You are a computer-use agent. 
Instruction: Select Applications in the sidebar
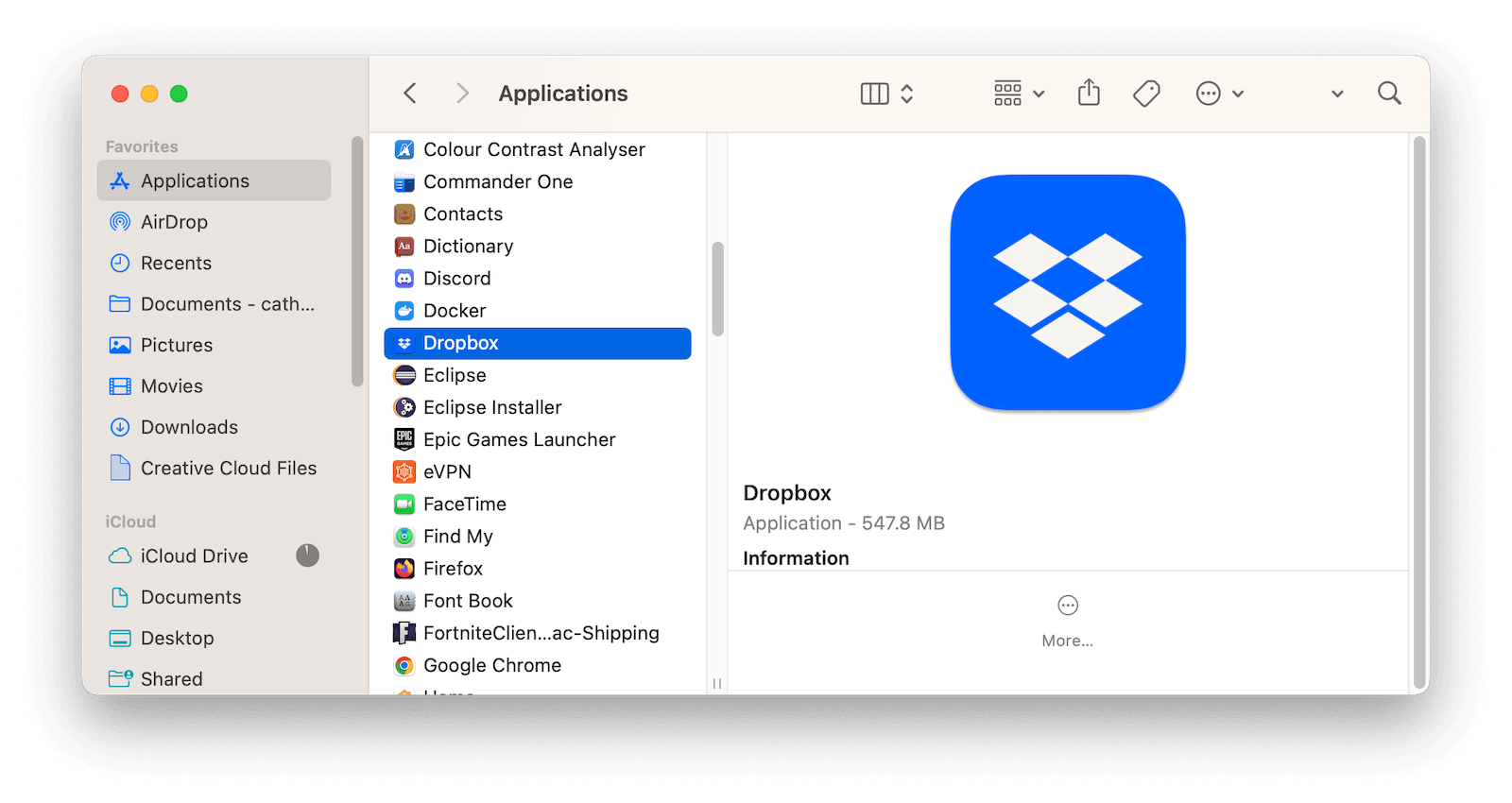[x=214, y=180]
